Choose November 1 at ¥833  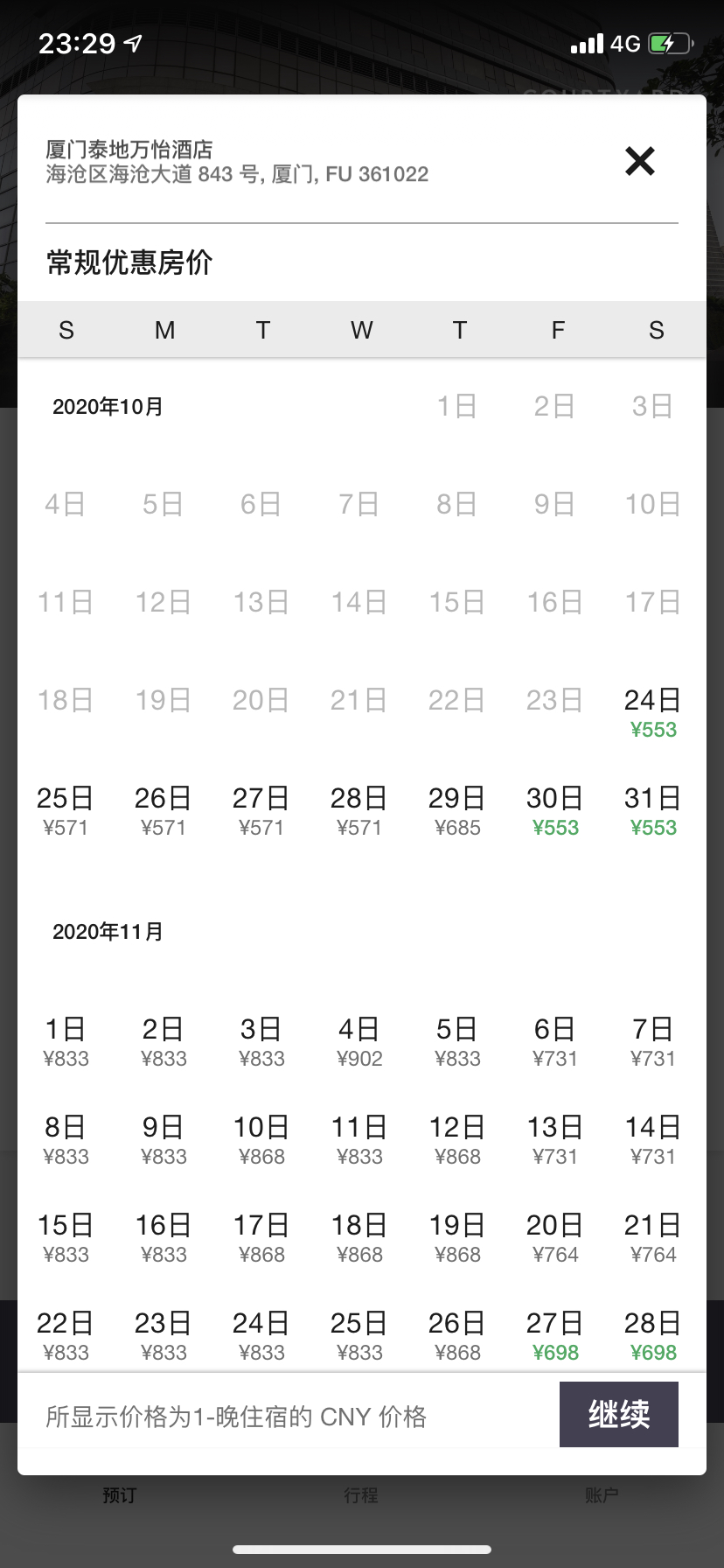pyautogui.click(x=66, y=1042)
